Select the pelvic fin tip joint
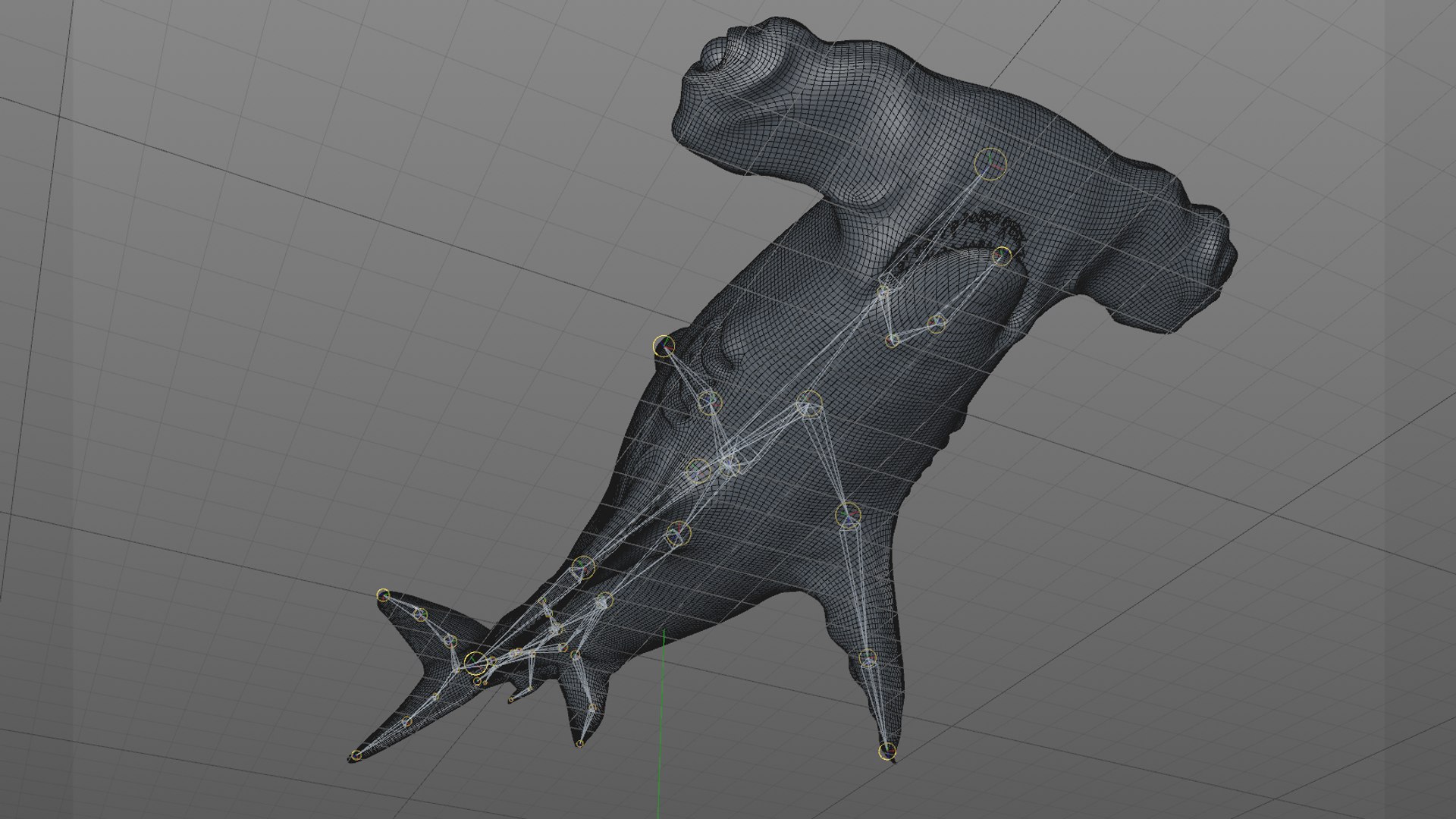 [580, 743]
